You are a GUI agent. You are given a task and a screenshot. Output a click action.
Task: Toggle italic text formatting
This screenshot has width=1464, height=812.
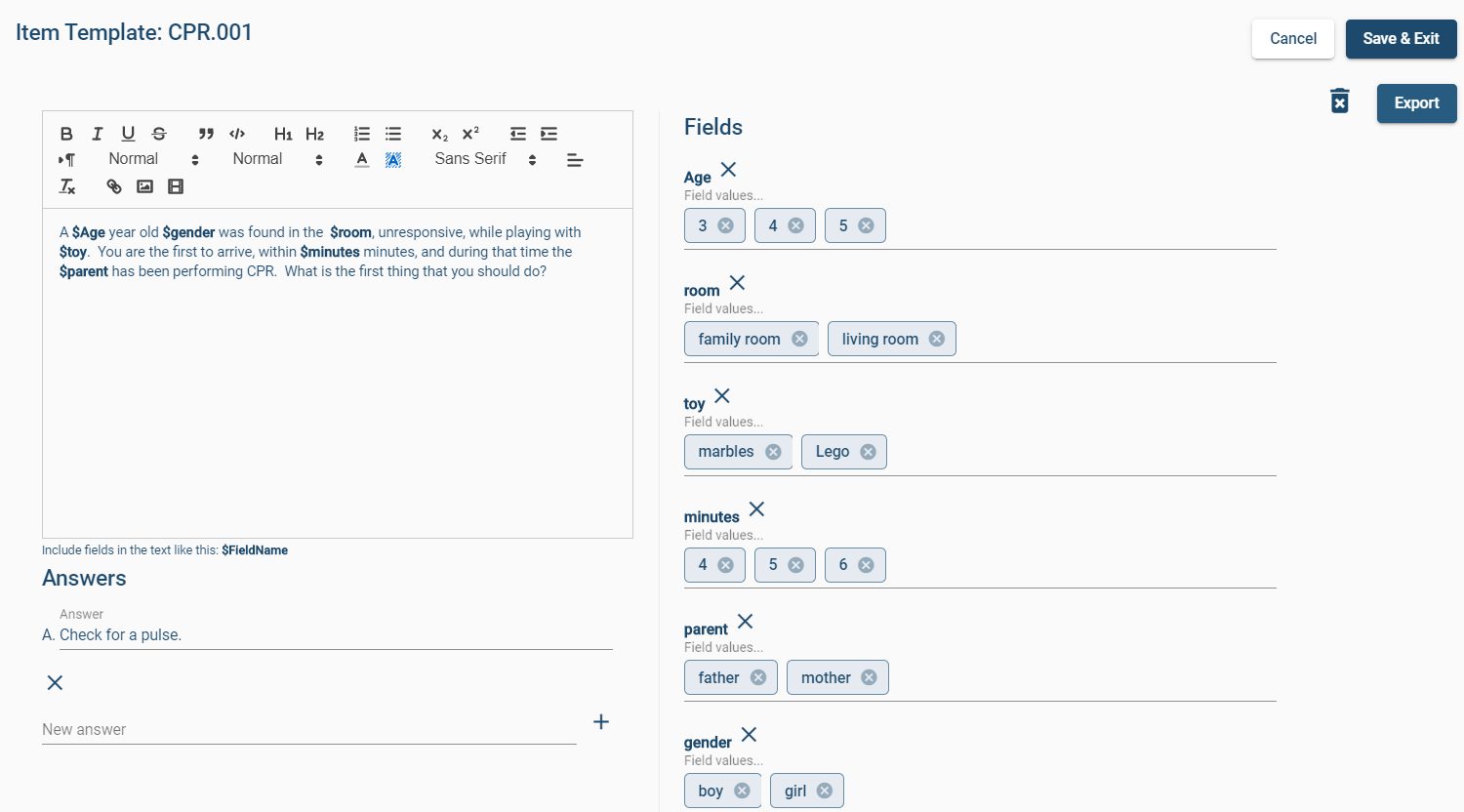[x=98, y=134]
